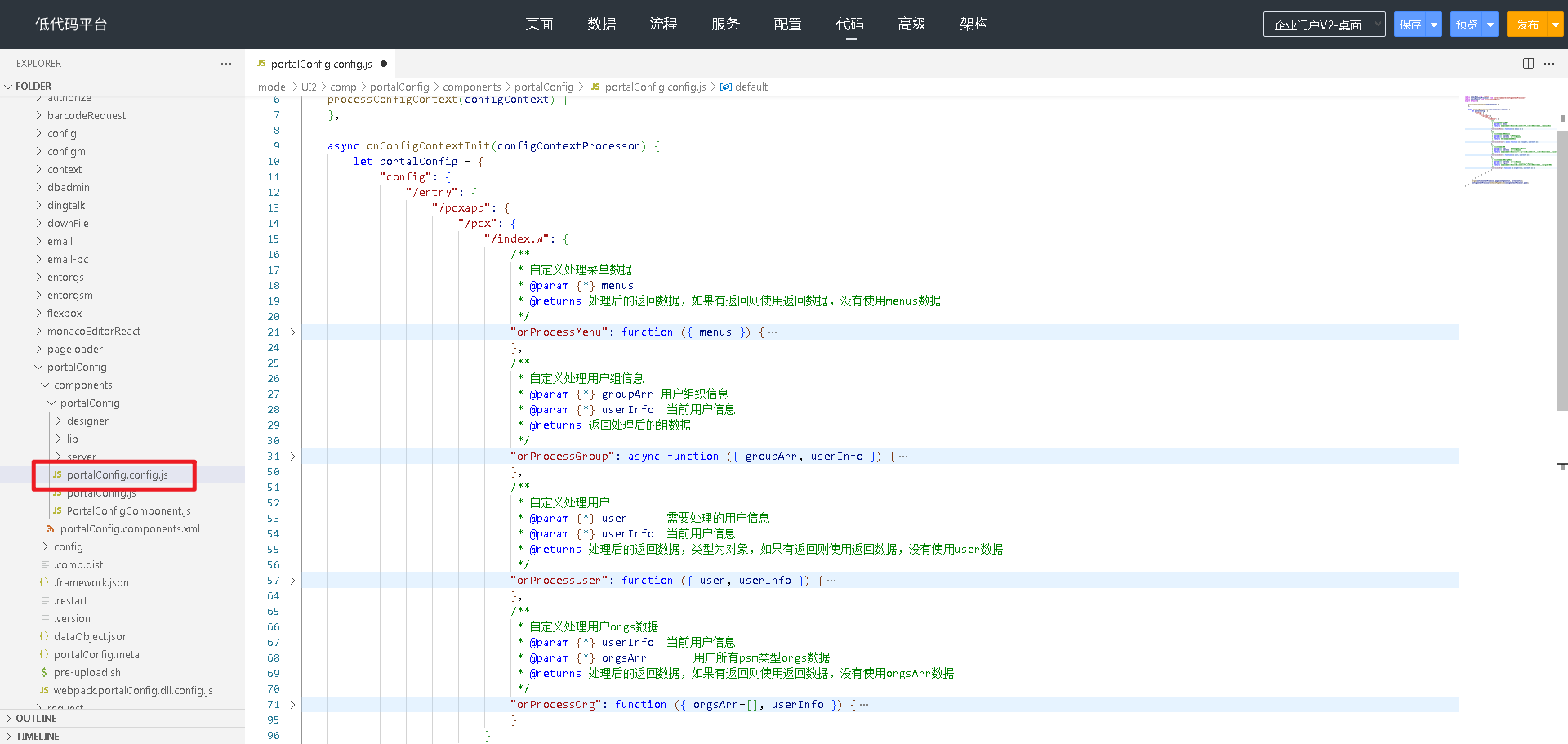Open .comp.dist file
The image size is (1568, 744).
[78, 565]
